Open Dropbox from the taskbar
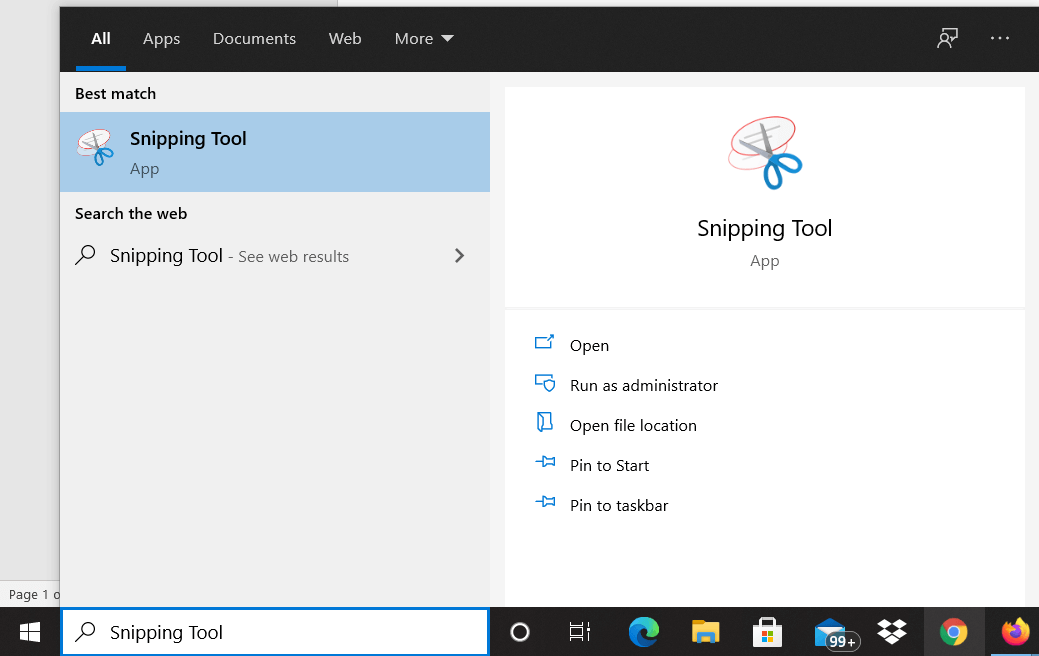The image size is (1039, 656). tap(892, 632)
